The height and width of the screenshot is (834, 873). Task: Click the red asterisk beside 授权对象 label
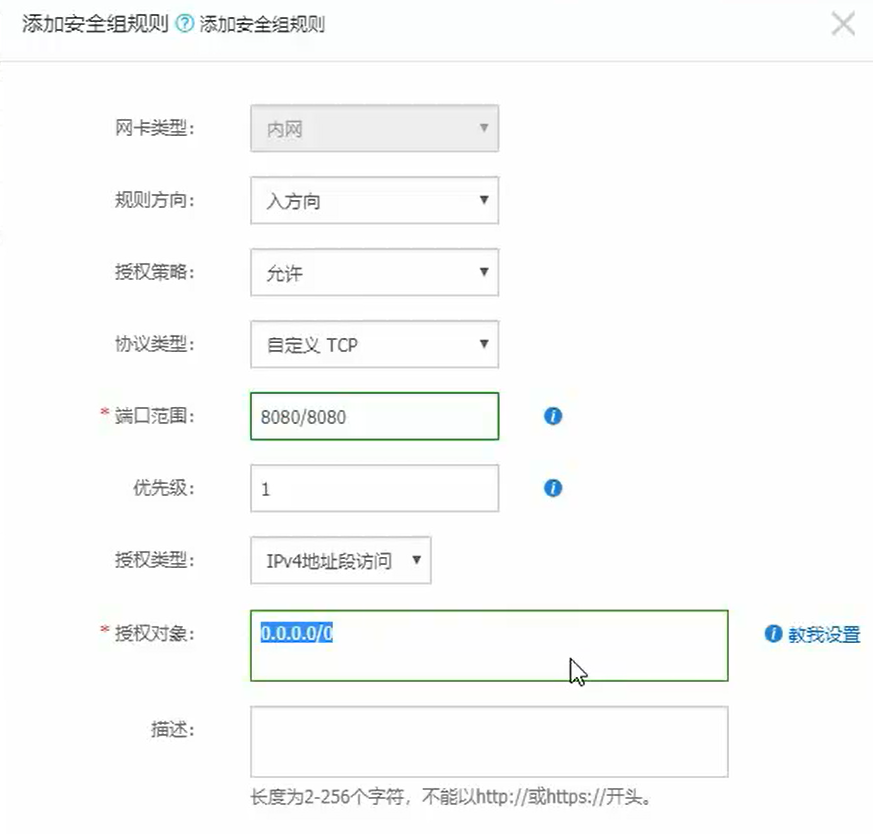pyautogui.click(x=104, y=631)
